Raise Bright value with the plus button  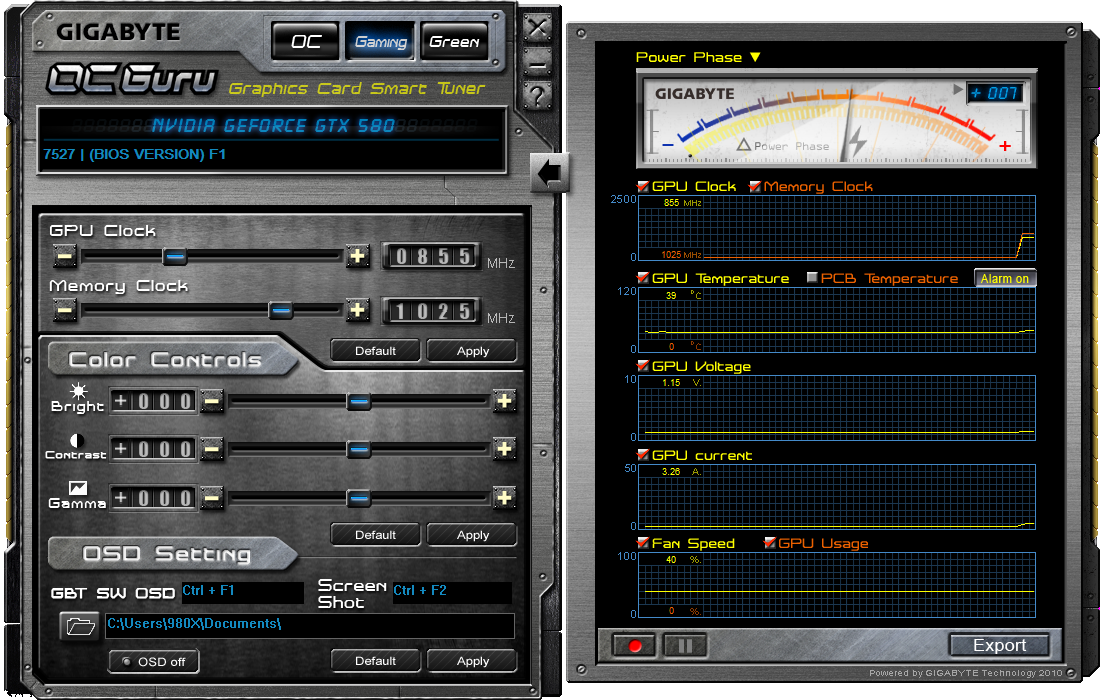pos(504,401)
